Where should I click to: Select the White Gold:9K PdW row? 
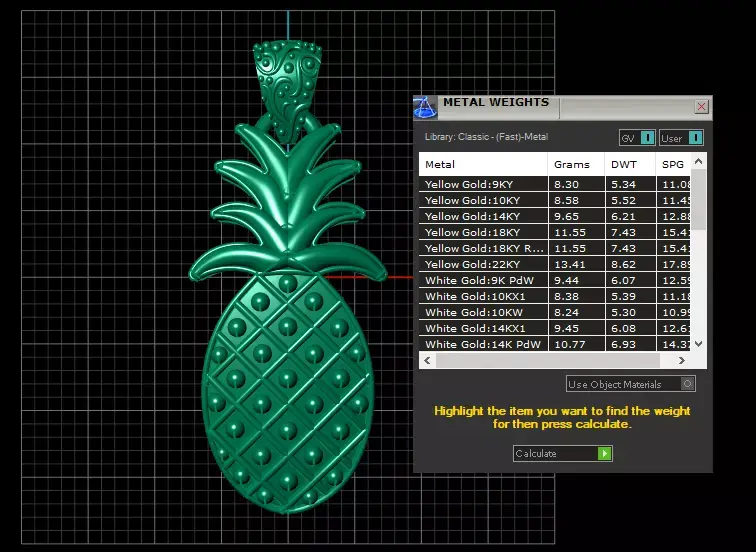554,280
